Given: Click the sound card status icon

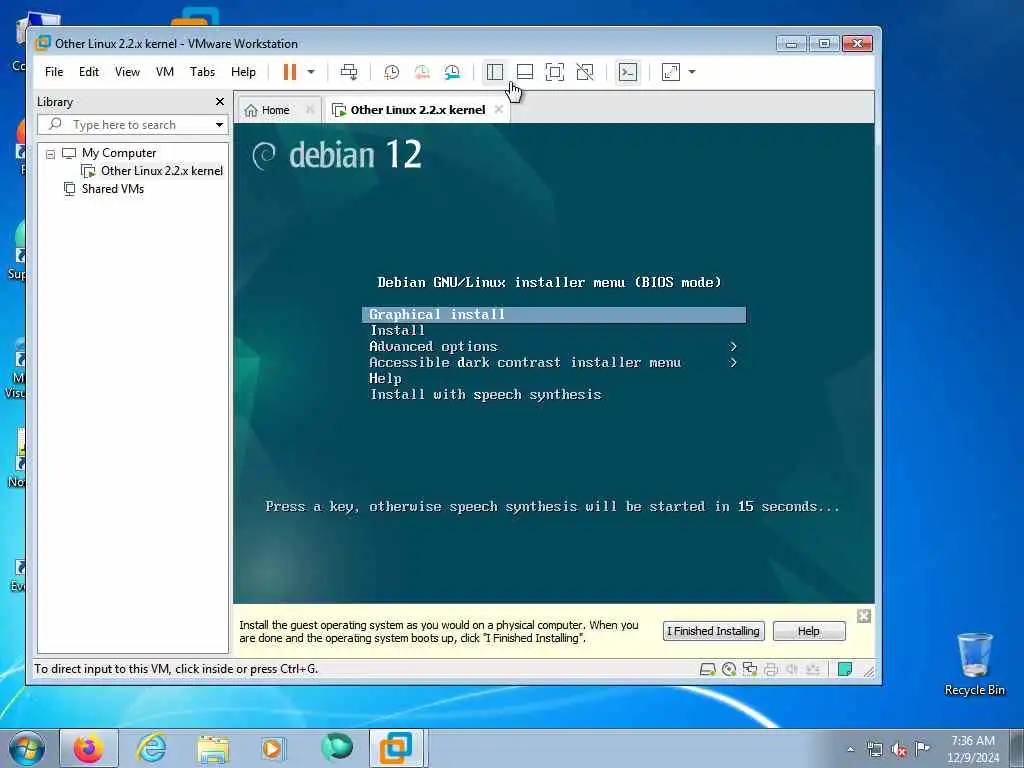Looking at the screenshot, I should (792, 669).
